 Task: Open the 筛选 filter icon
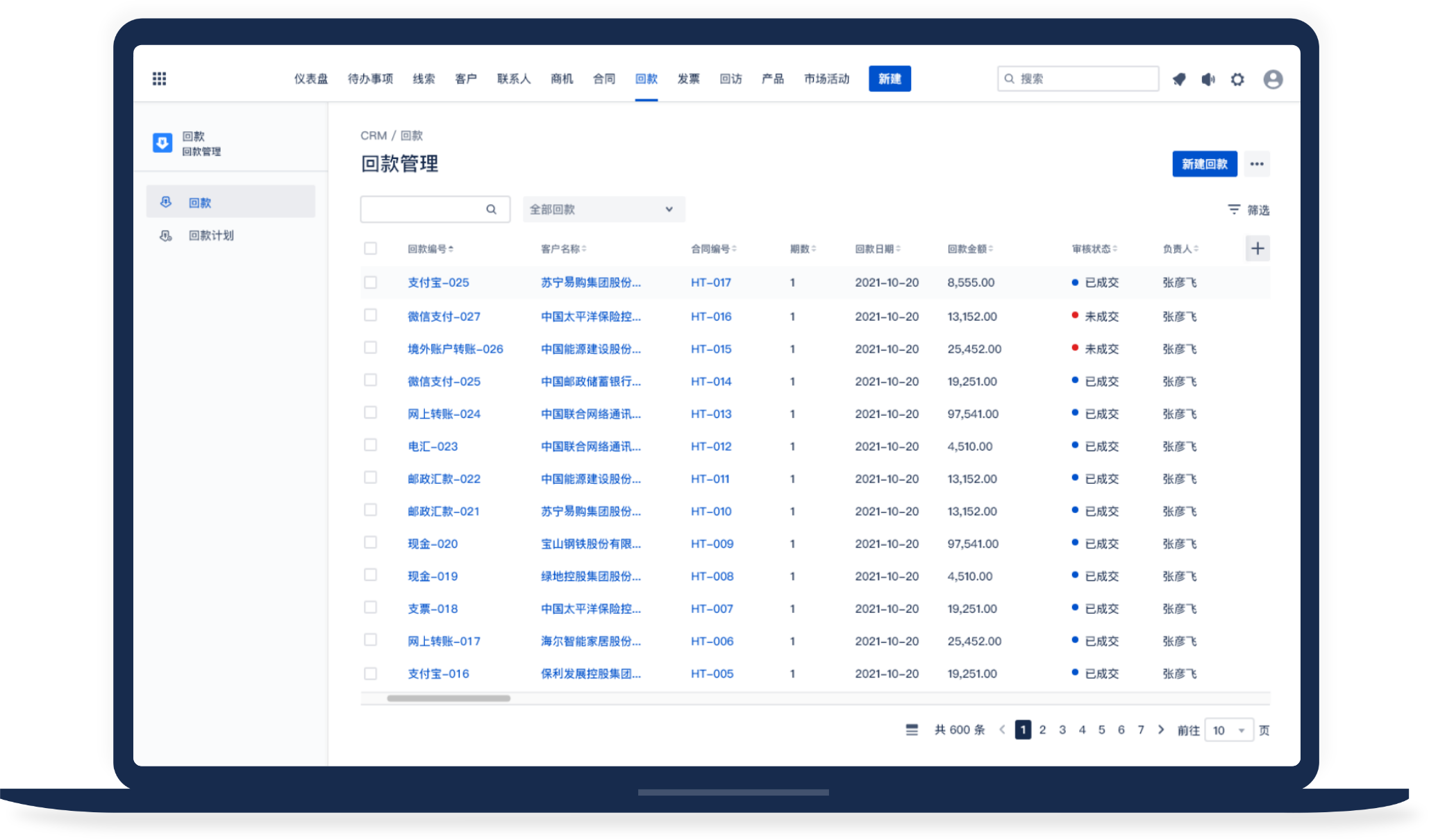[x=1233, y=209]
